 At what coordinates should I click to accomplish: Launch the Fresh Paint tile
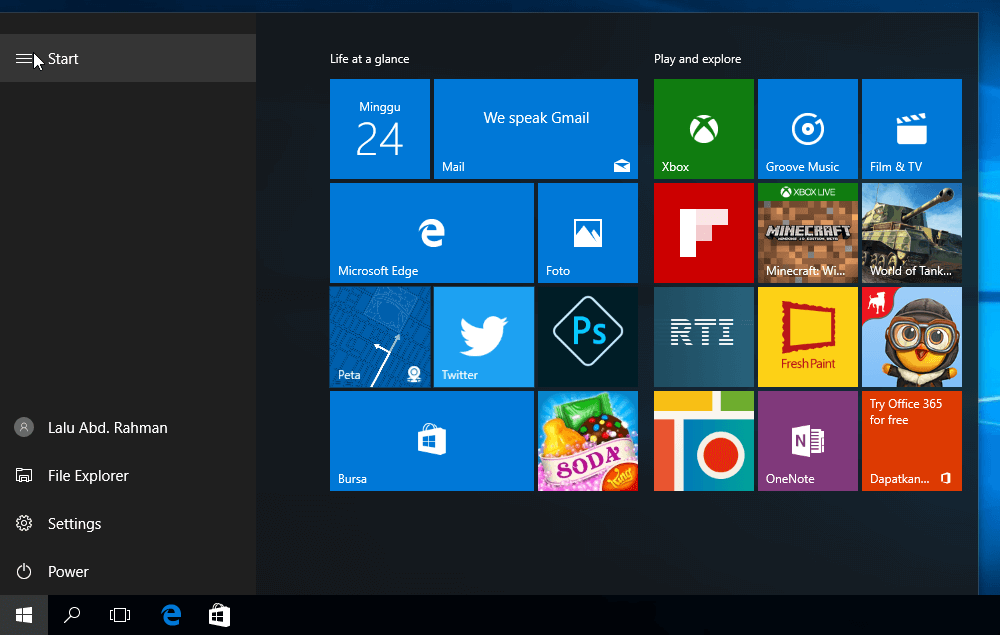[807, 337]
